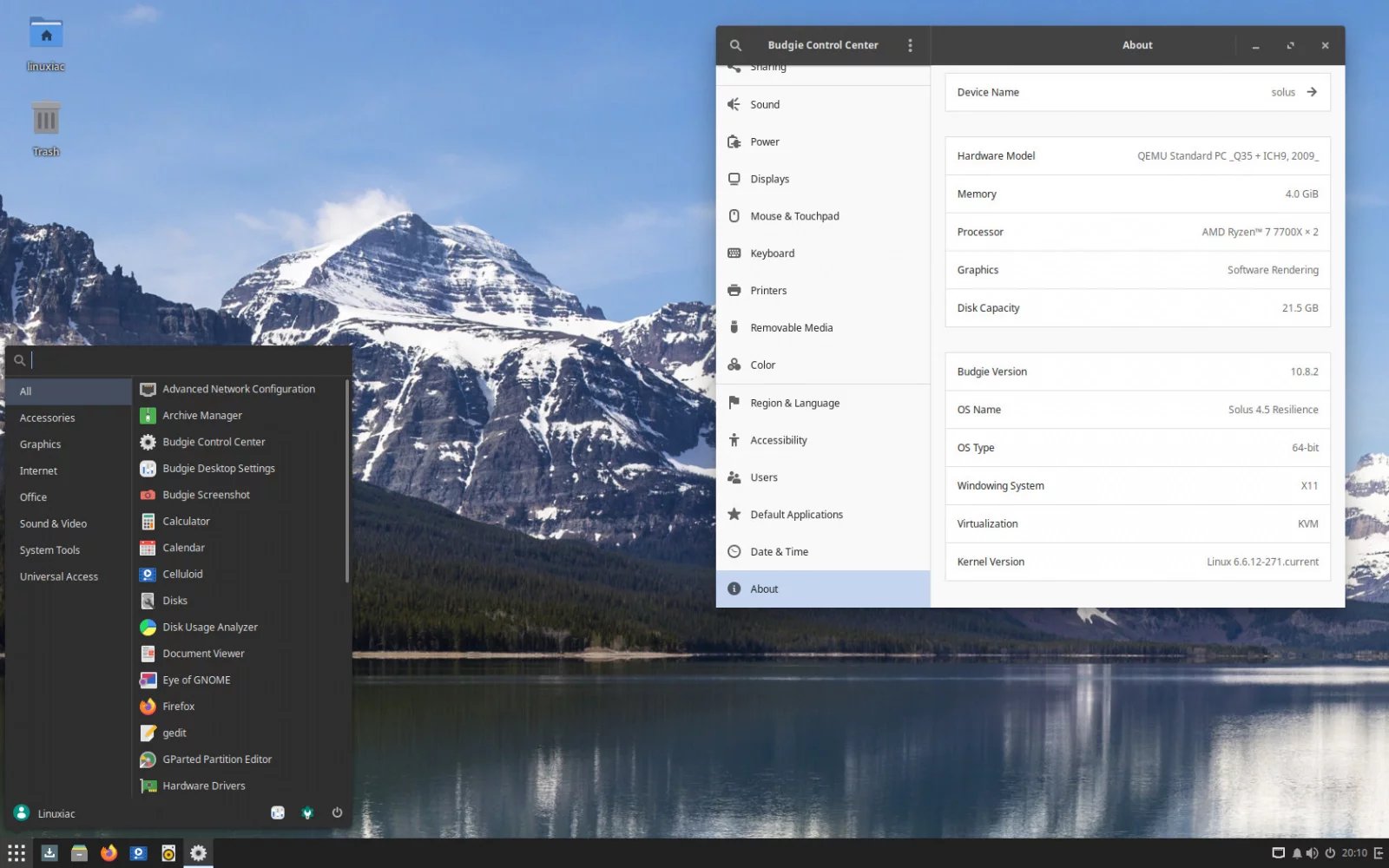
Task: Click inside the application search field
Action: click(174, 359)
